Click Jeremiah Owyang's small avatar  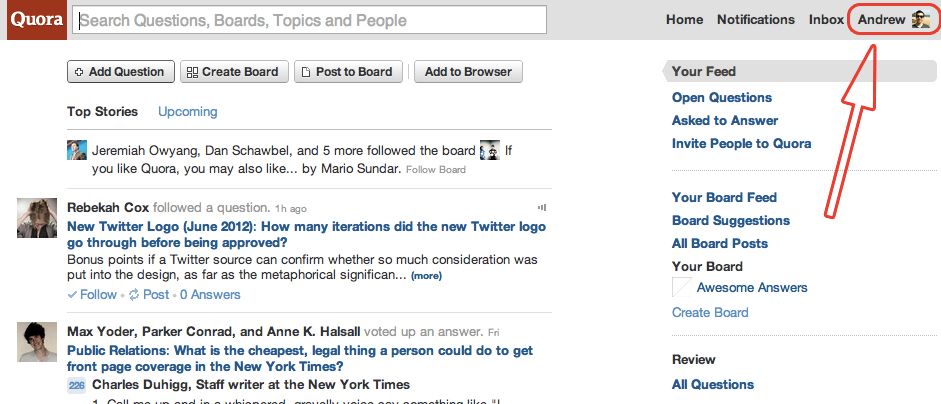[x=76, y=149]
